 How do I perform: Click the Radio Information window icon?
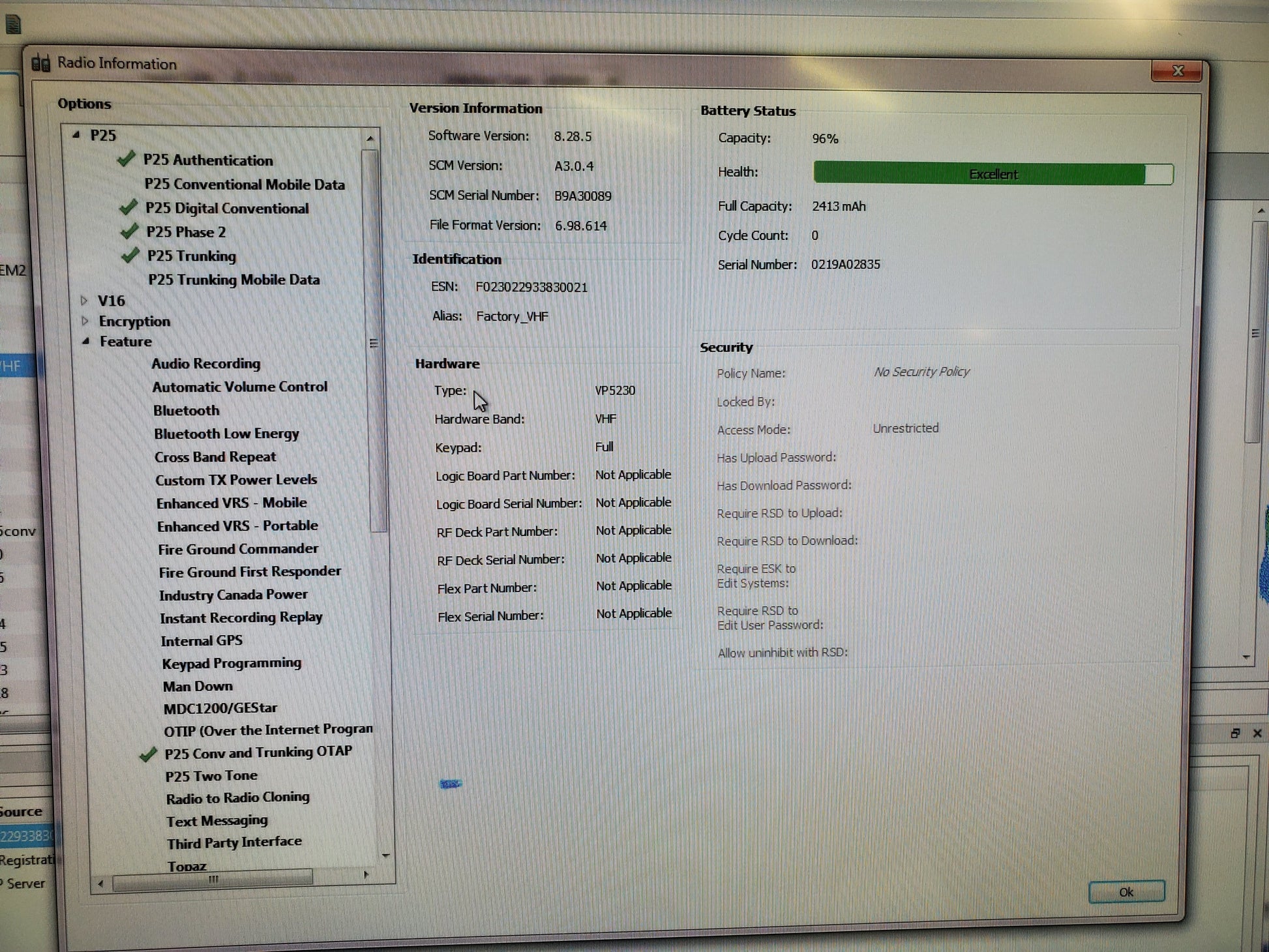point(40,63)
